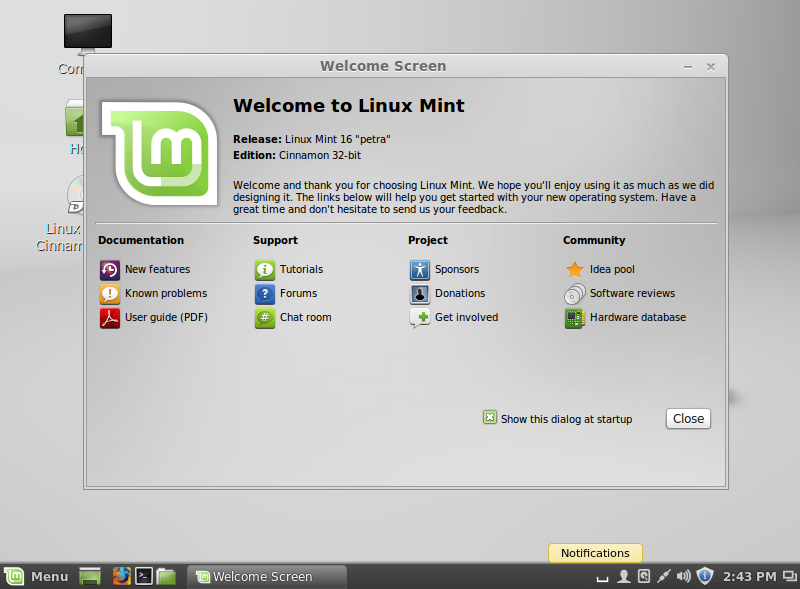
Task: Select Welcome Screen in the window list
Action: point(267,577)
